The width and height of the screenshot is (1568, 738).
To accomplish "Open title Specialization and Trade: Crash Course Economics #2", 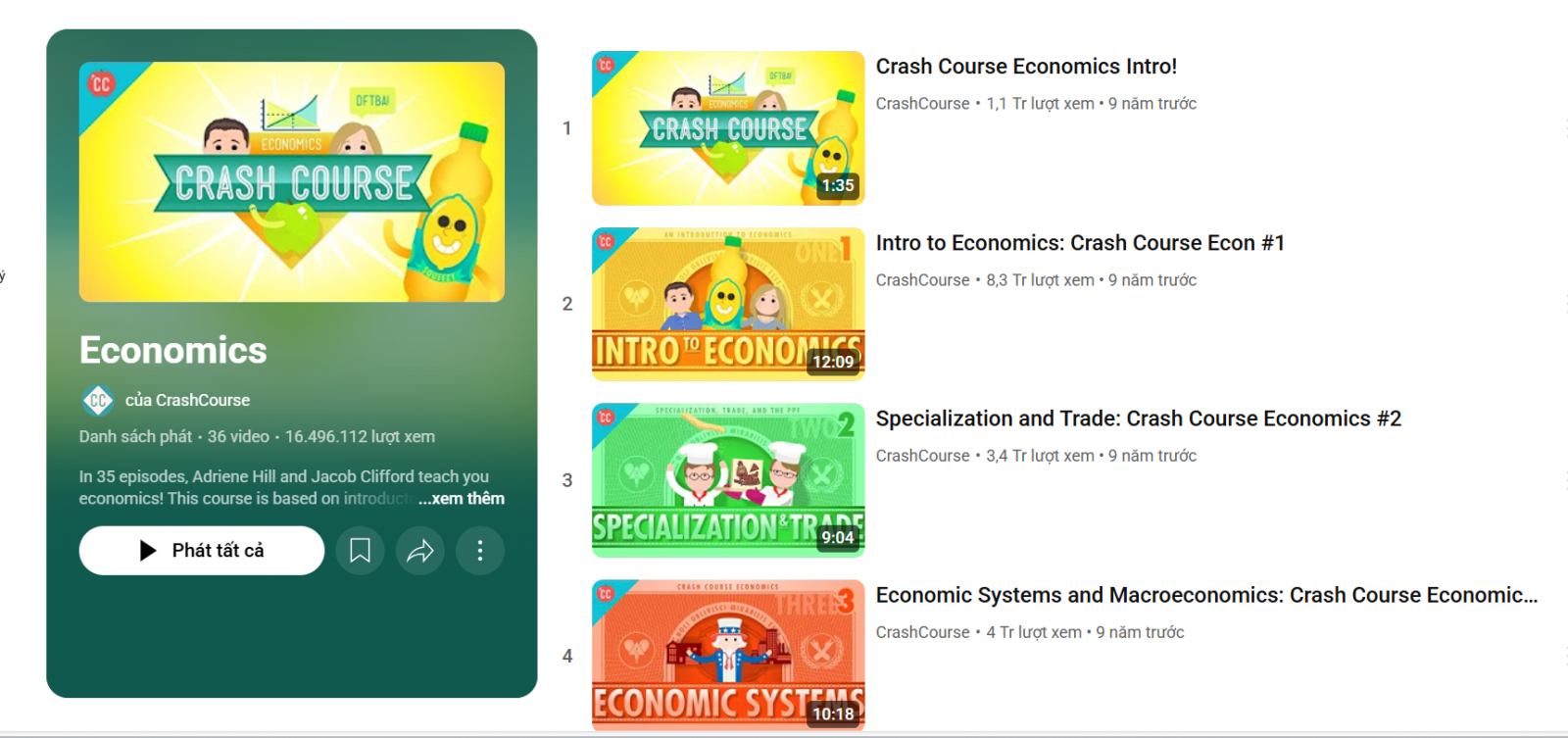I will (1138, 418).
